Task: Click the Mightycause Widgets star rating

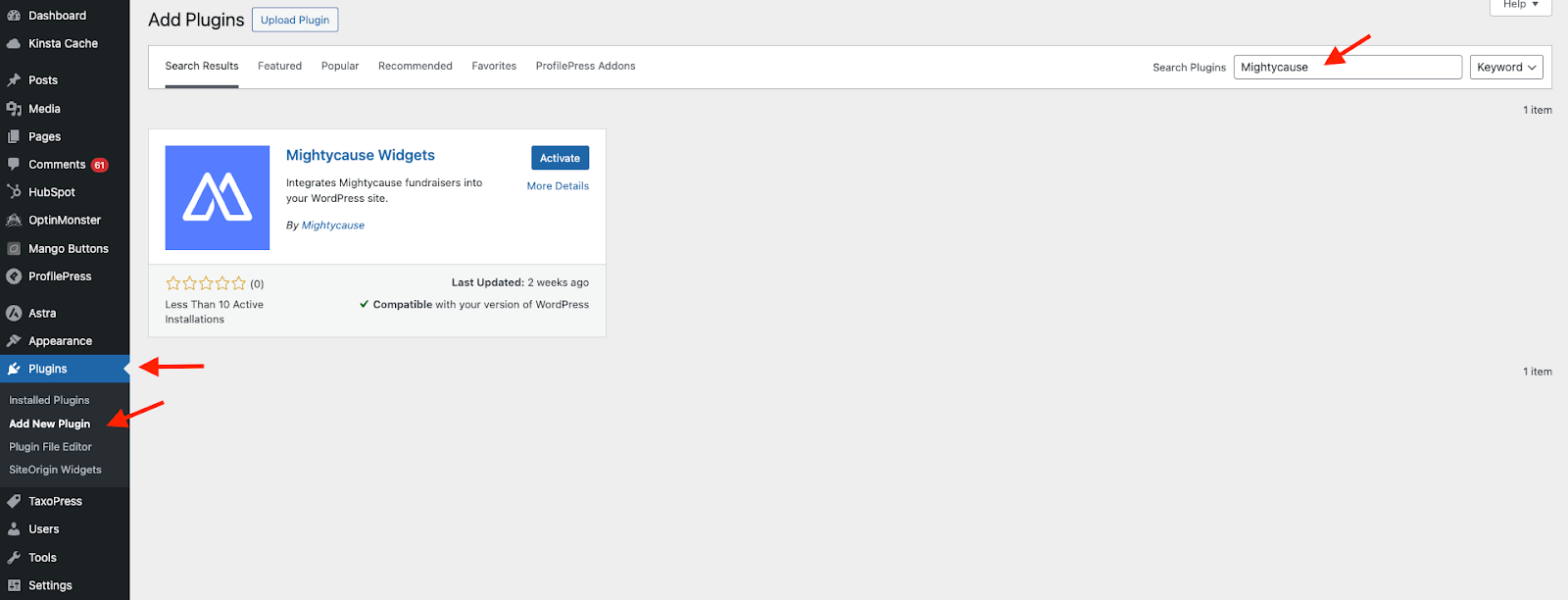Action: tap(206, 283)
